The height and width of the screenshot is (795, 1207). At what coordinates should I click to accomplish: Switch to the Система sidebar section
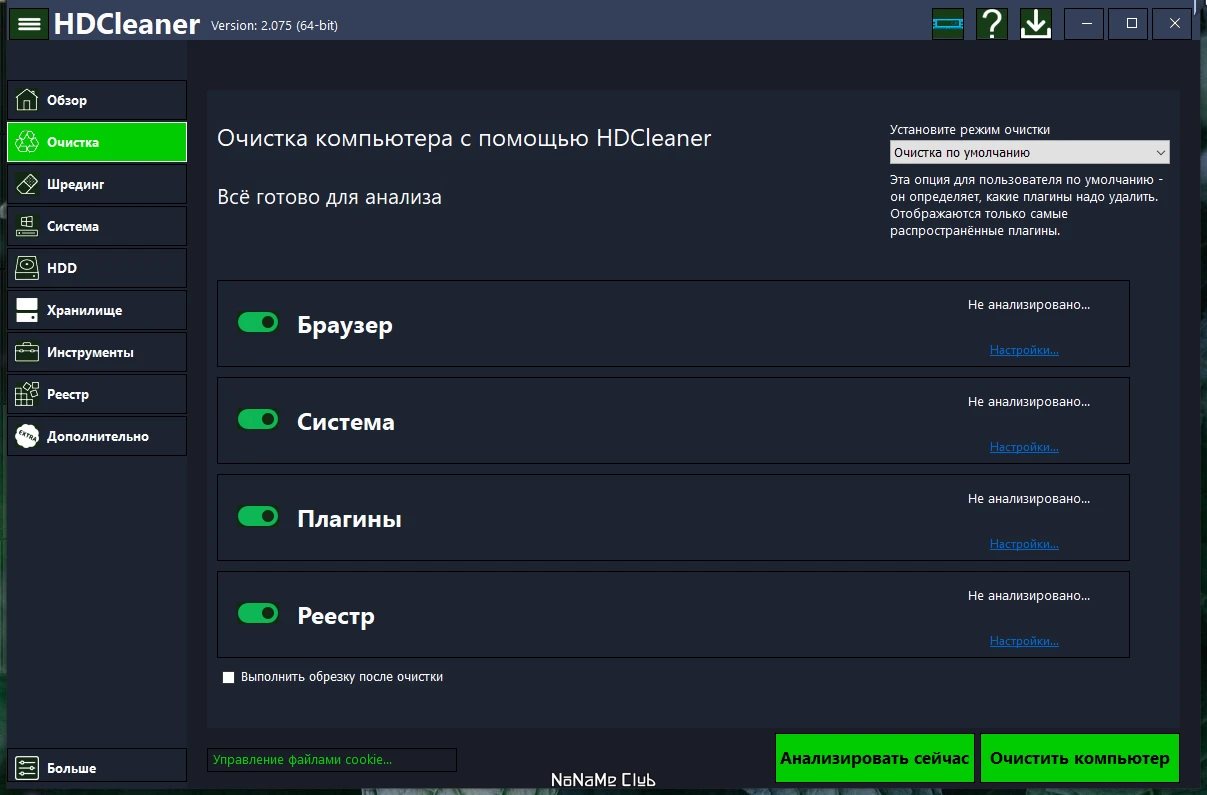tap(97, 226)
